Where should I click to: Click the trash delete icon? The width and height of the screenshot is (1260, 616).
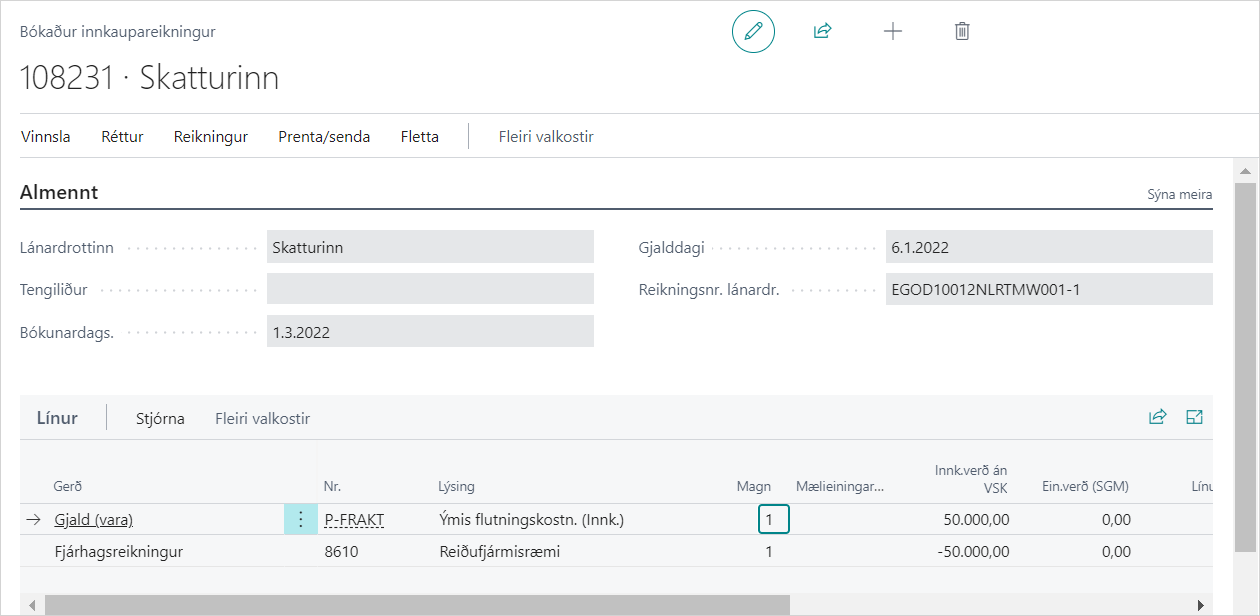pyautogui.click(x=961, y=31)
